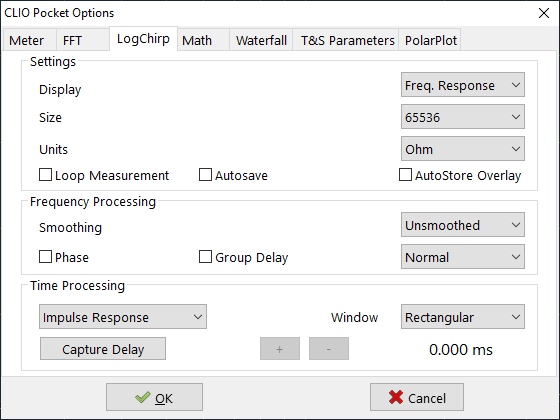
Task: Go to the Waterfall tab
Action: (261, 40)
